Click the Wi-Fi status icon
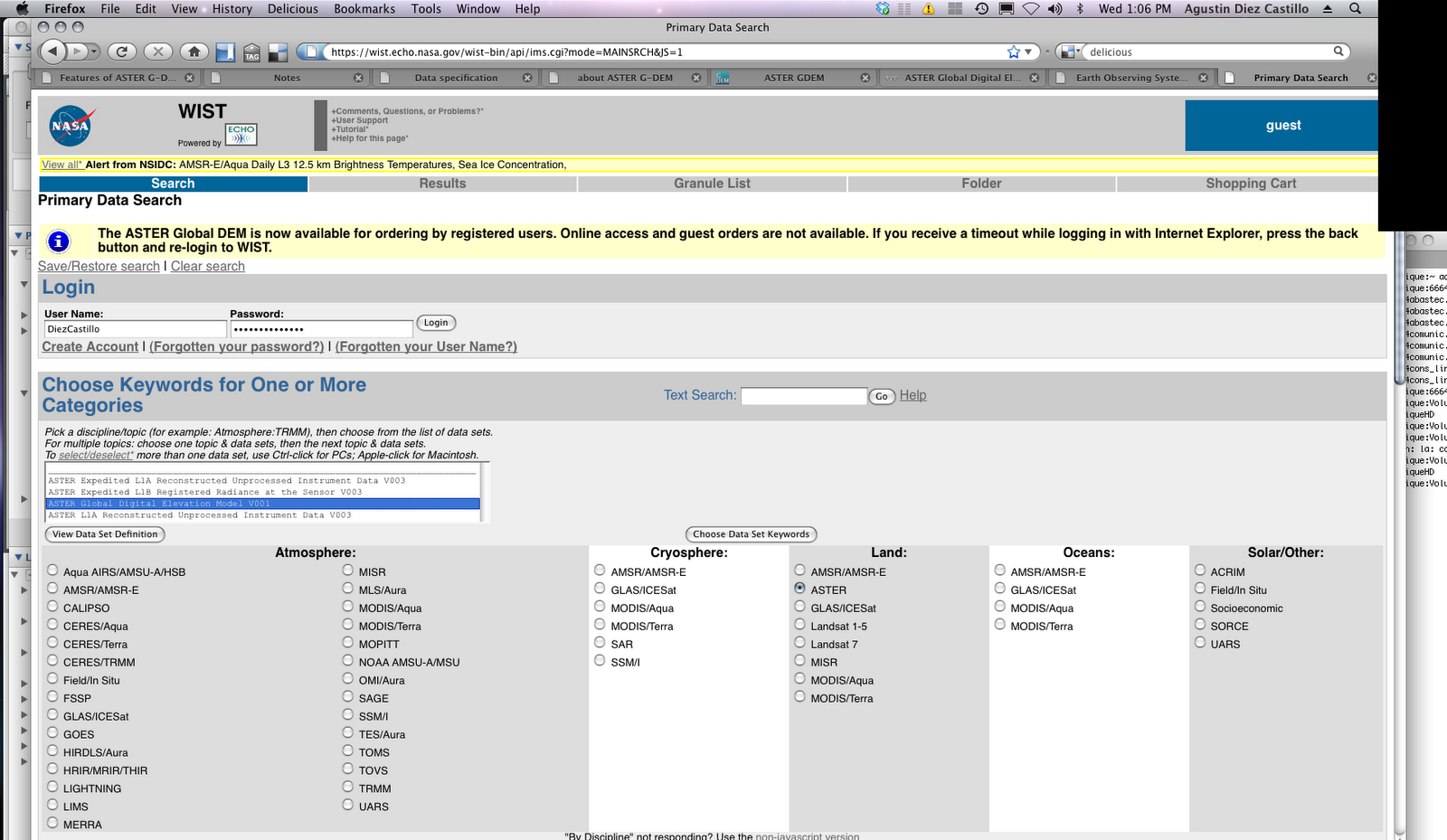 pos(1031,8)
